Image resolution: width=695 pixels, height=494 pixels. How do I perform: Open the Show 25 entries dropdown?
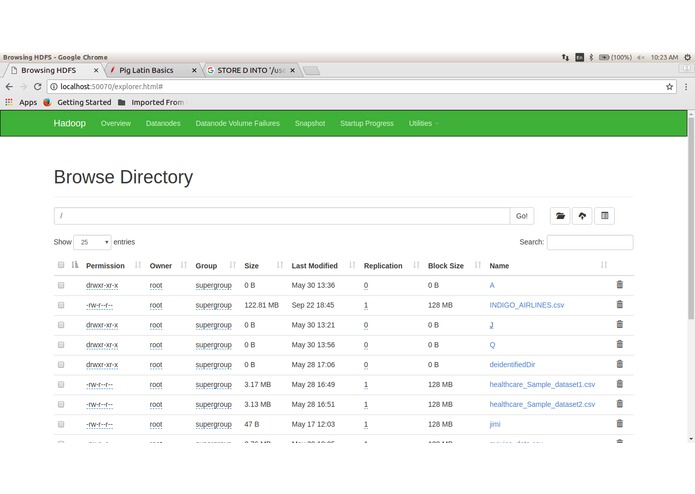click(x=92, y=242)
